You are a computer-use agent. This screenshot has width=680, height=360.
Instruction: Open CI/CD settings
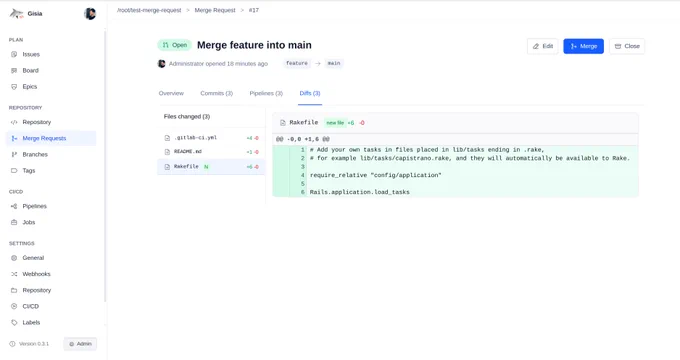[51, 306]
